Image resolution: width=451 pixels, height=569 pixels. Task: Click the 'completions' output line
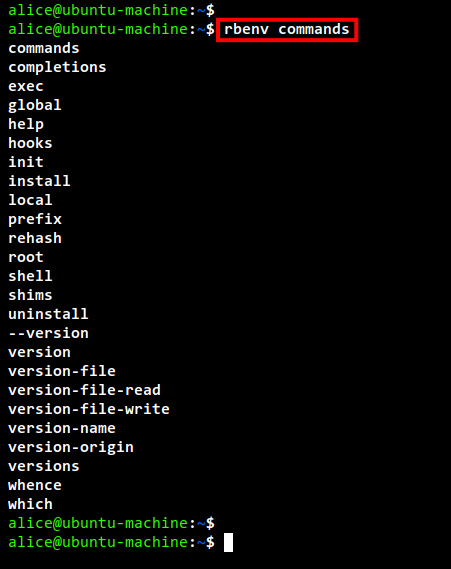click(x=57, y=67)
